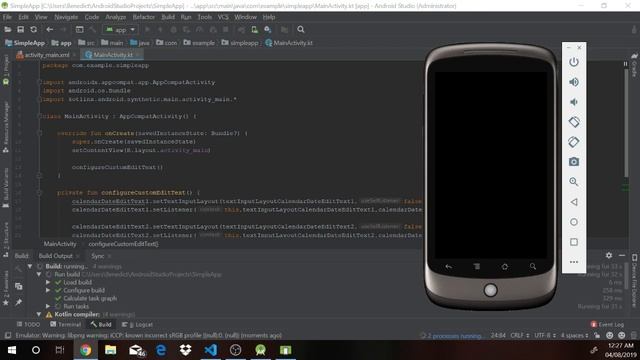This screenshot has width=640, height=360.
Task: Open the Build menu
Action: [x=168, y=17]
